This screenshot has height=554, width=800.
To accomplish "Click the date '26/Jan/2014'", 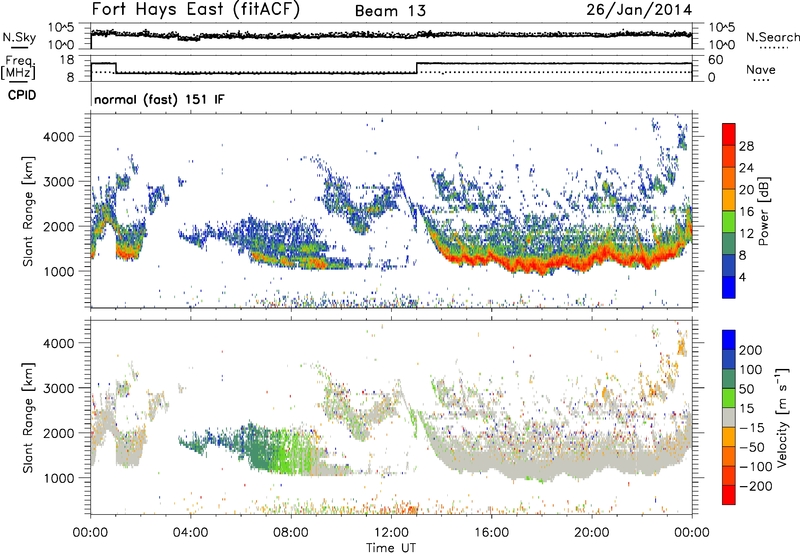I will click(x=639, y=10).
